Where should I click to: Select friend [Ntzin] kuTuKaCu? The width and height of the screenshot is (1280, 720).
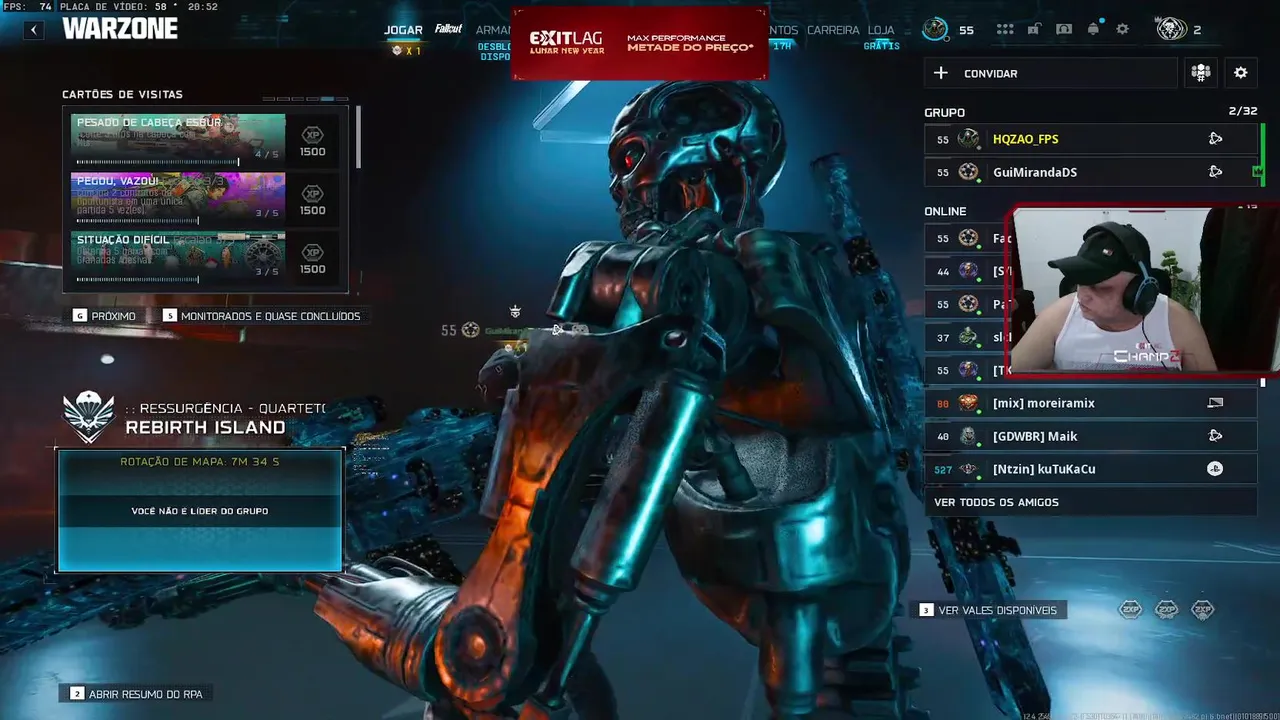[x=1090, y=469]
